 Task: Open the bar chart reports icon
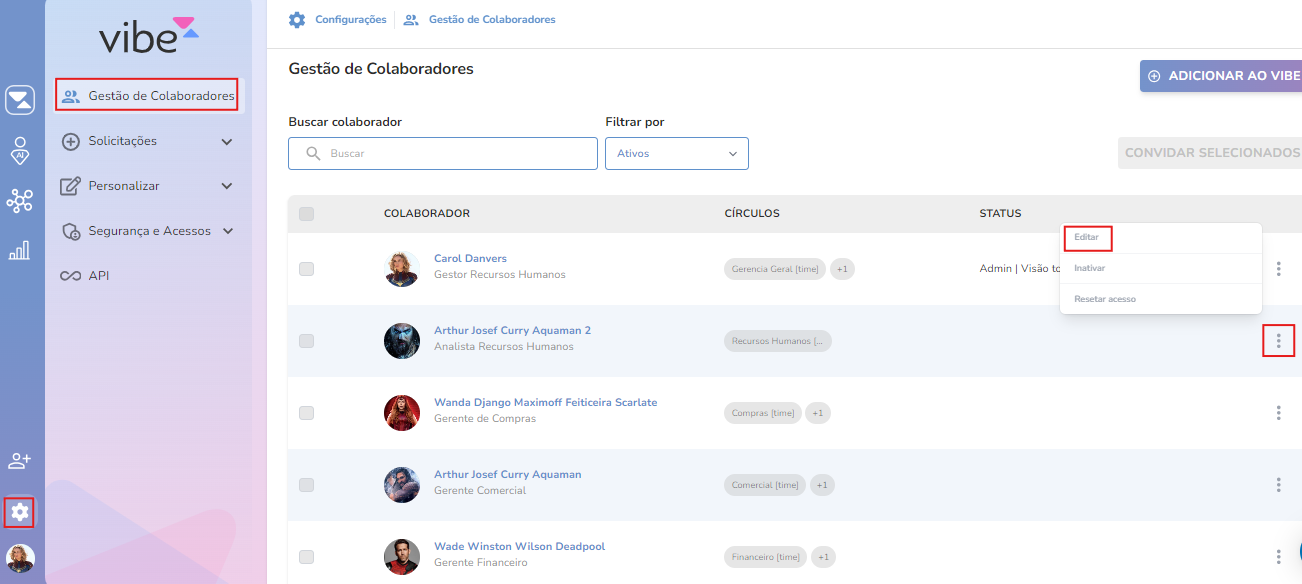coord(19,251)
